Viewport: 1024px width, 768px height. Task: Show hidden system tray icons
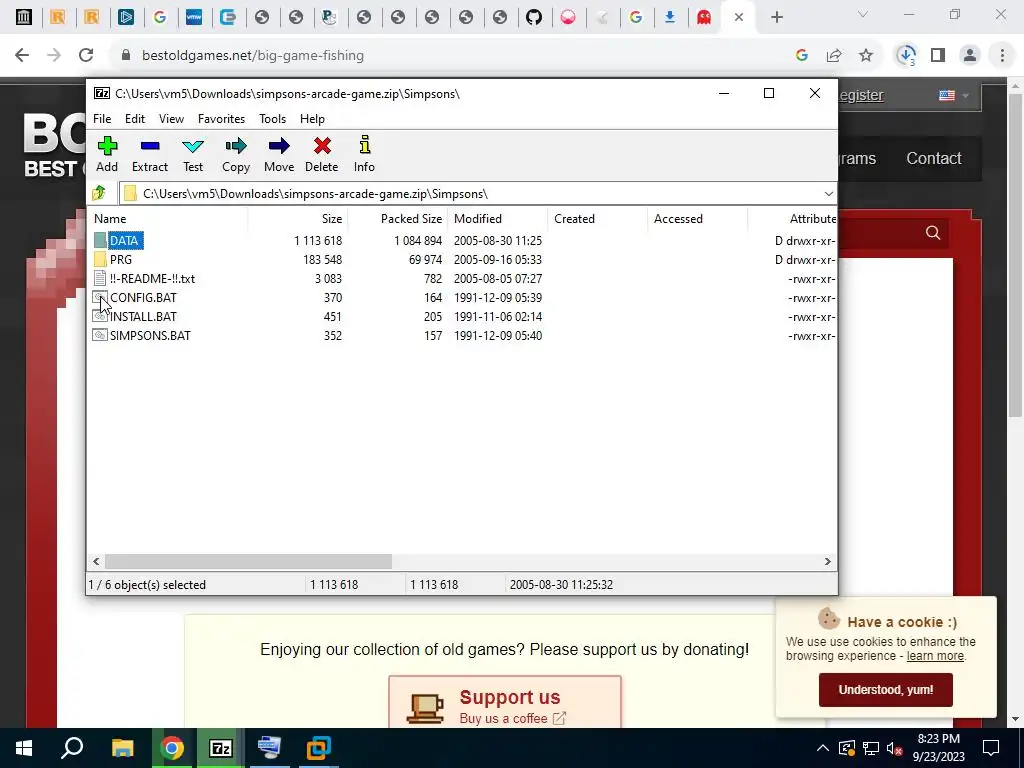pos(822,748)
